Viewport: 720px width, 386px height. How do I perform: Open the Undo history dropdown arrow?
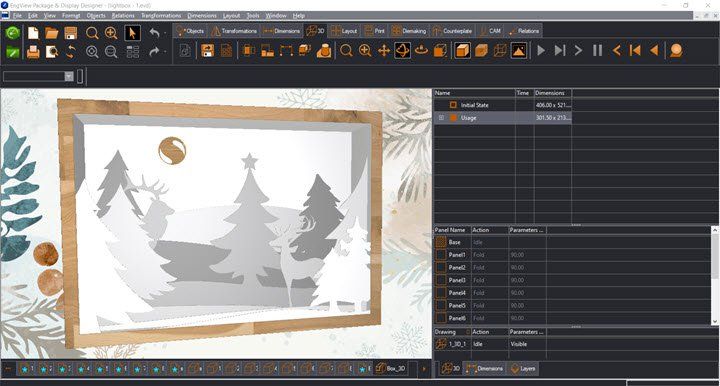165,33
